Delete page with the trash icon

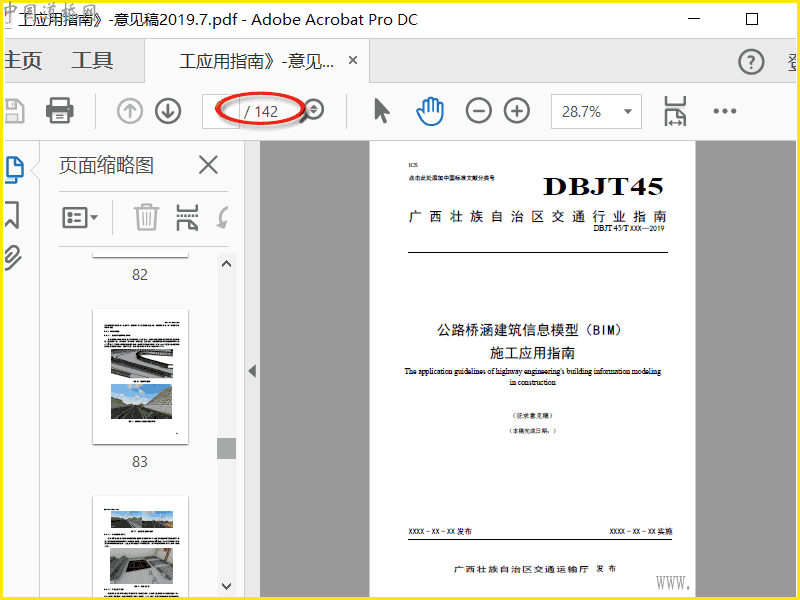click(146, 217)
